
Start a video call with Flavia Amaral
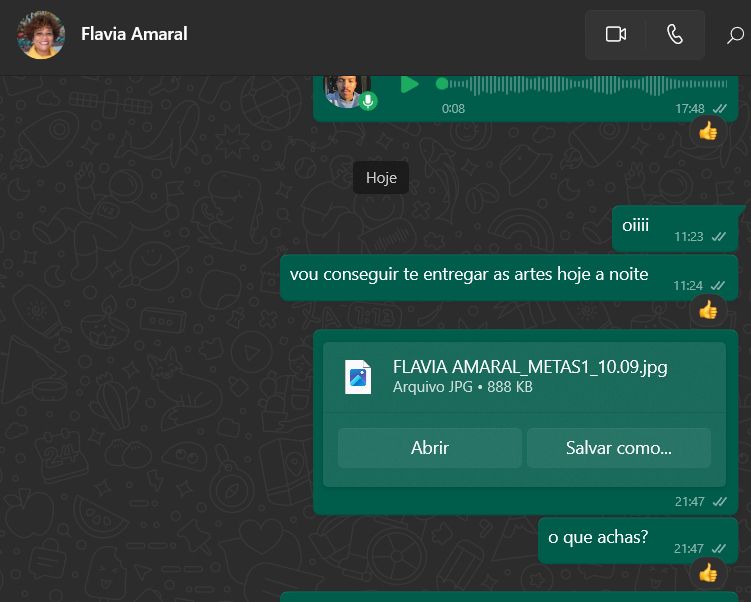click(615, 34)
